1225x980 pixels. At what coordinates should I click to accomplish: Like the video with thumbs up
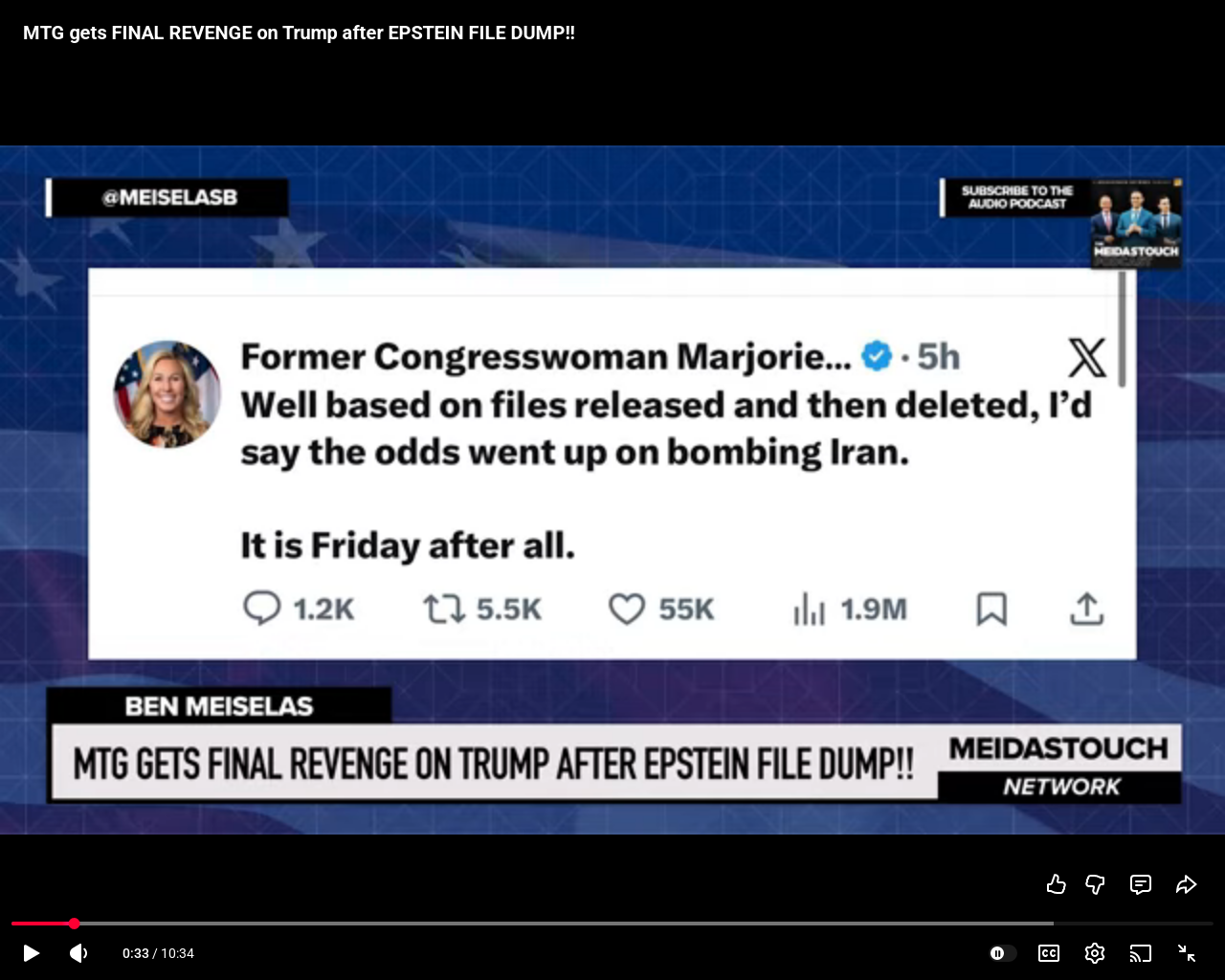(1056, 884)
